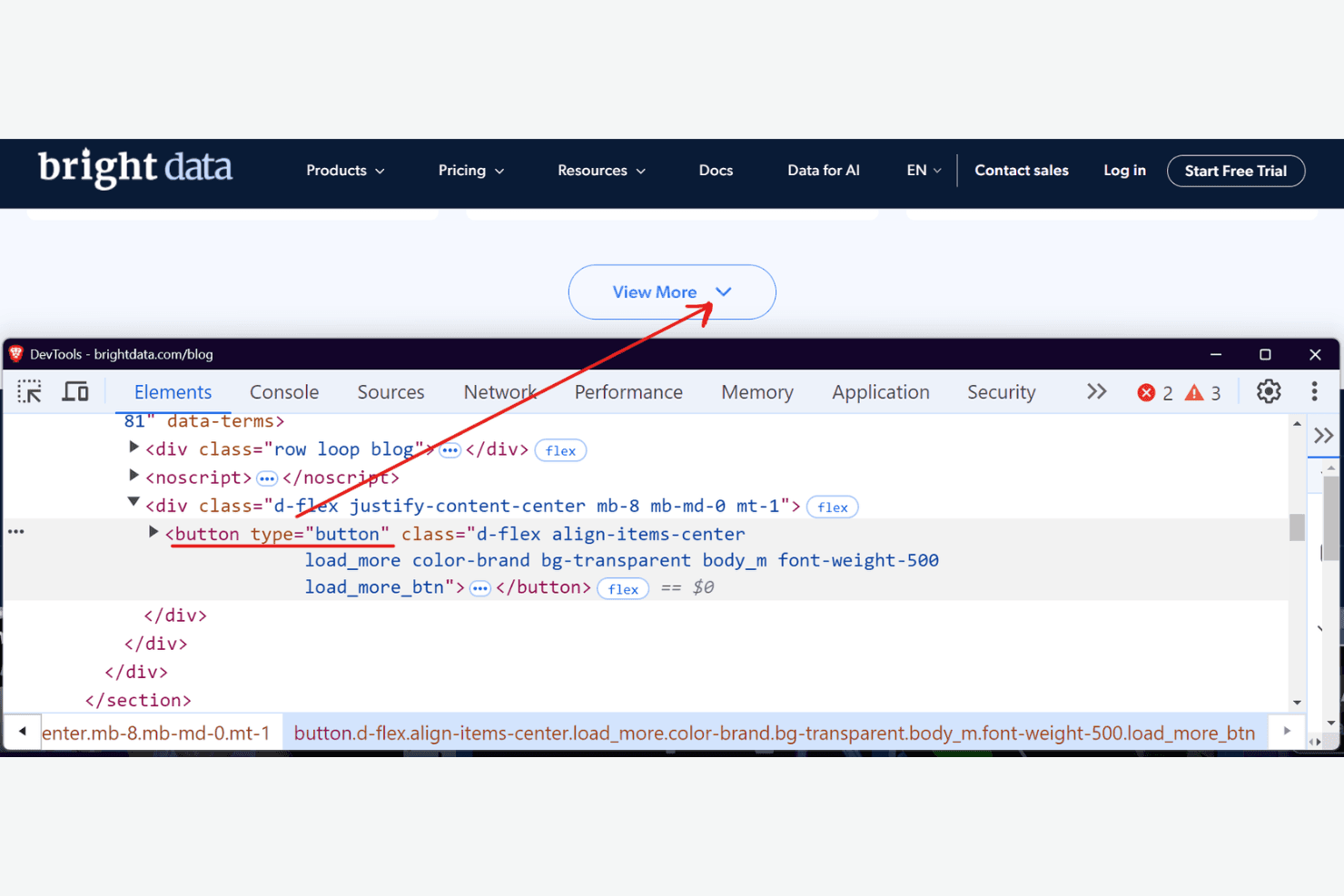Viewport: 1344px width, 896px height.
Task: Open the Memory tab
Action: 757,392
